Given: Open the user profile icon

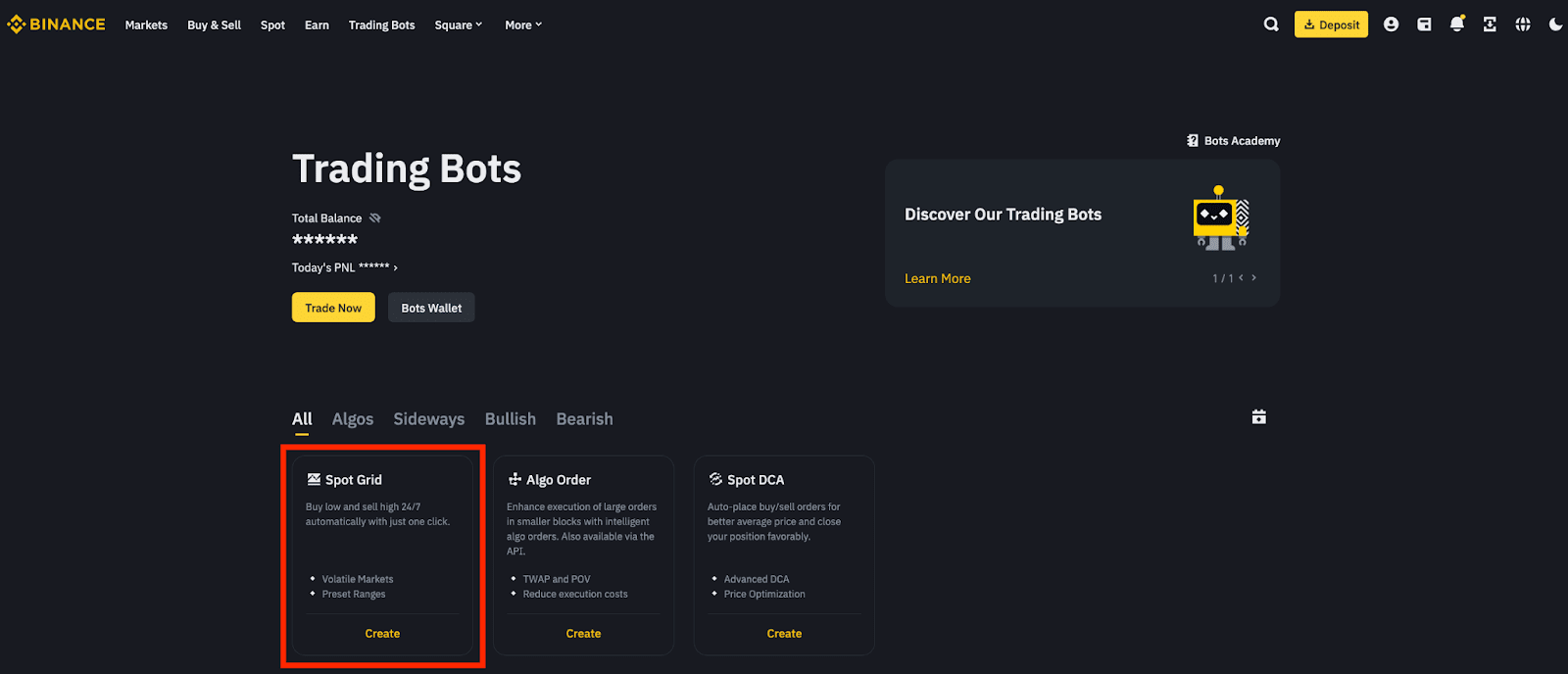Looking at the screenshot, I should (1391, 24).
